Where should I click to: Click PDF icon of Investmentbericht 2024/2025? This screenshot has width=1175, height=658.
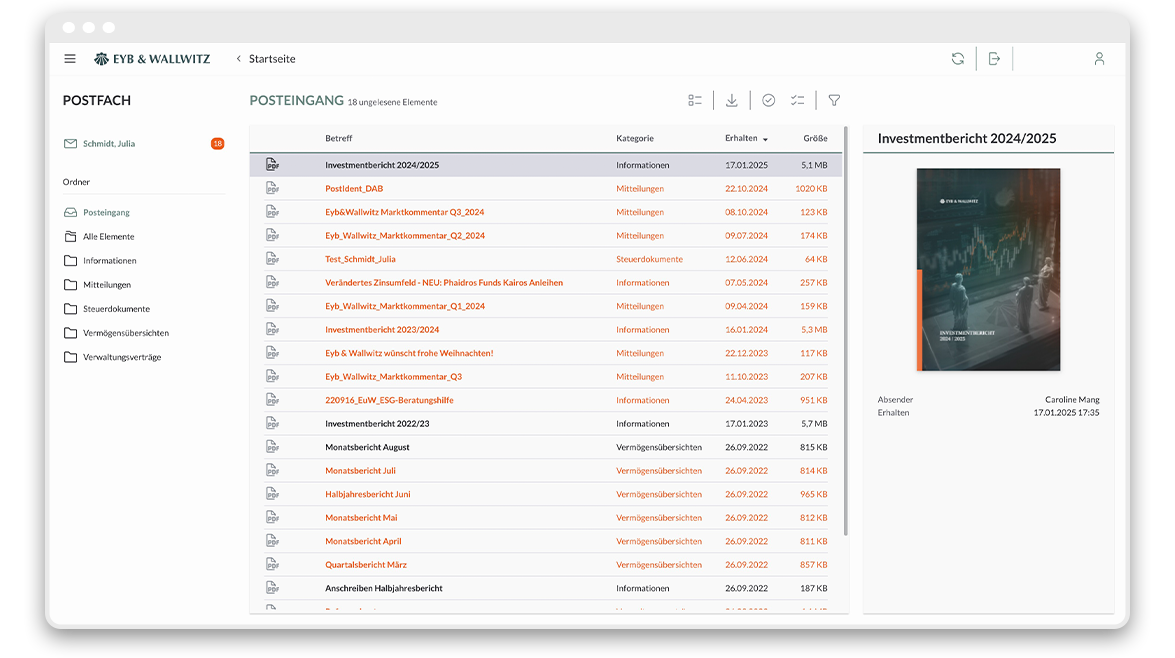click(272, 165)
